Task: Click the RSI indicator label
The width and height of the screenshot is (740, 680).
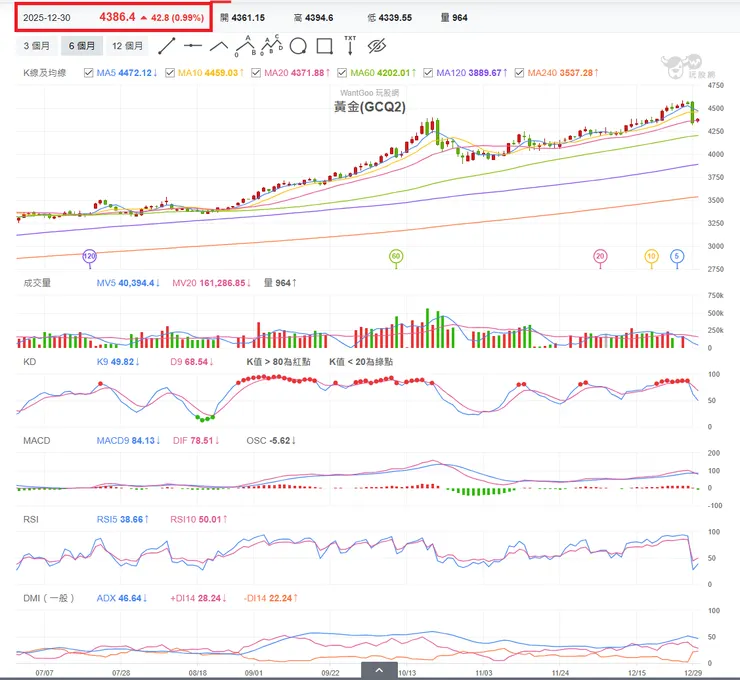Action: (x=31, y=519)
